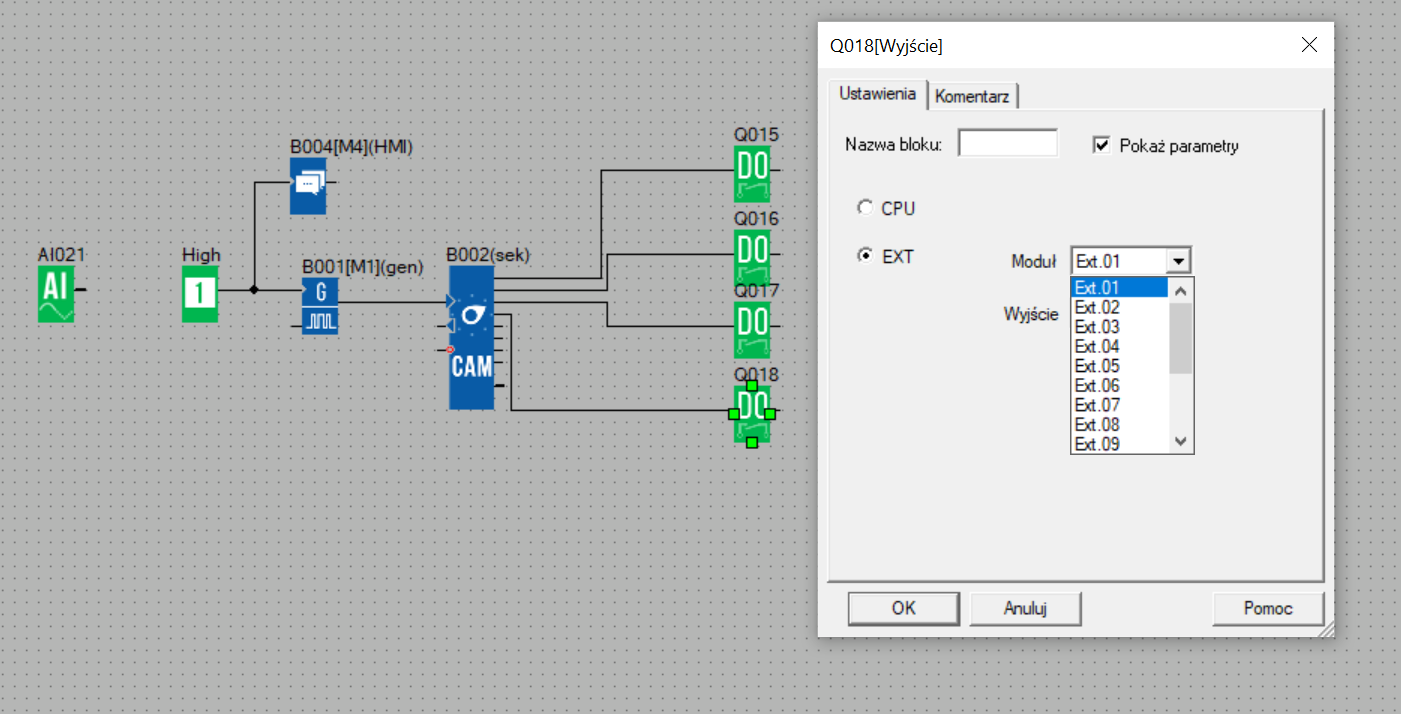The width and height of the screenshot is (1401, 714).
Task: Pick Ext.05 from the module list
Action: [1120, 366]
